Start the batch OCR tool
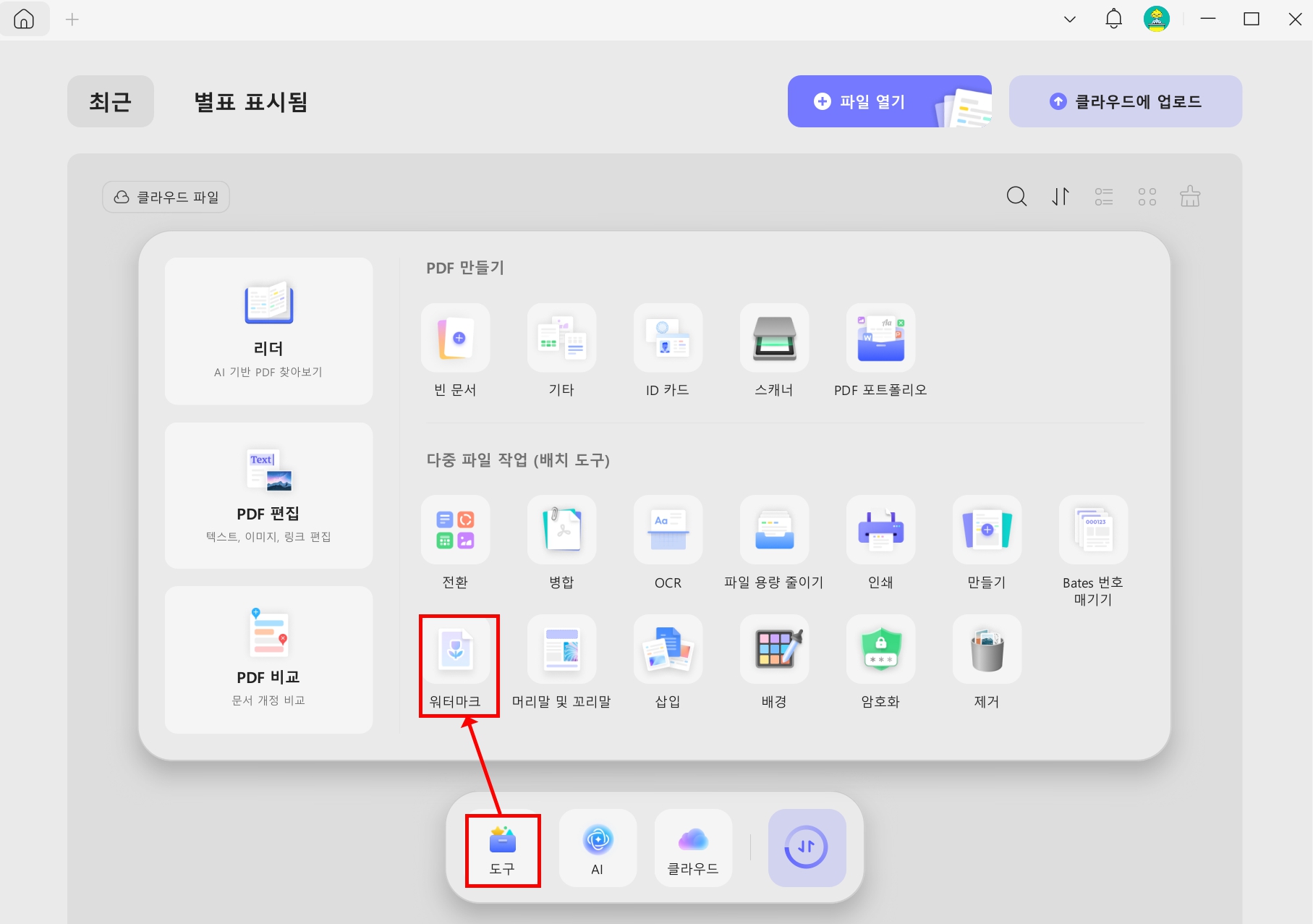 click(668, 530)
